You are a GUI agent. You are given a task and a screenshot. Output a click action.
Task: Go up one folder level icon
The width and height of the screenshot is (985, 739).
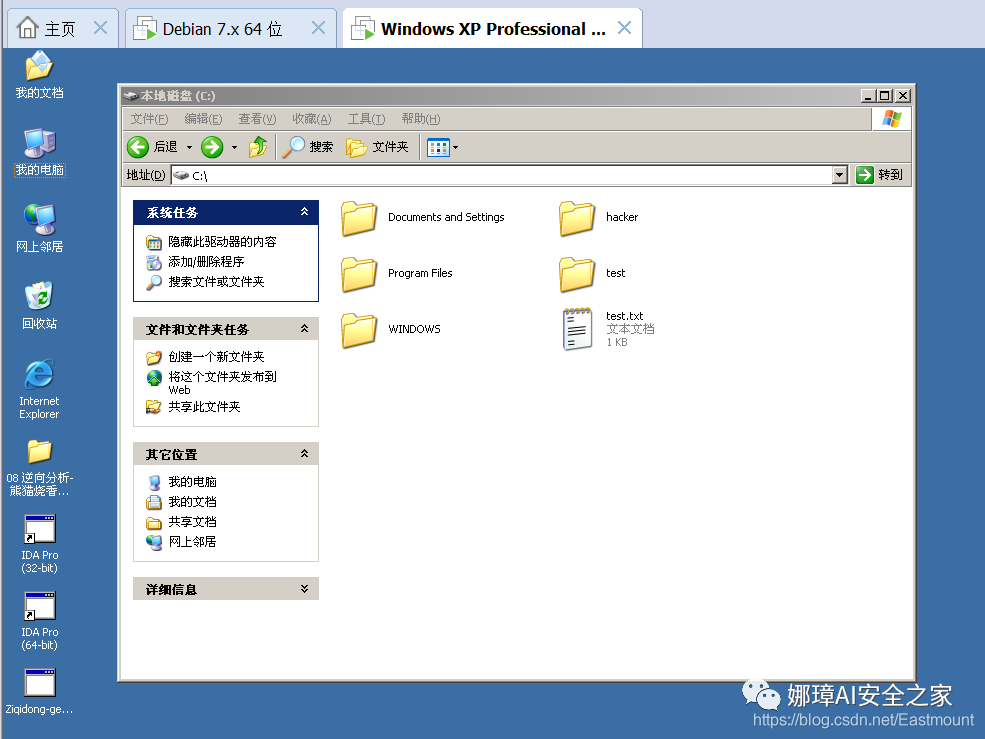[x=258, y=147]
